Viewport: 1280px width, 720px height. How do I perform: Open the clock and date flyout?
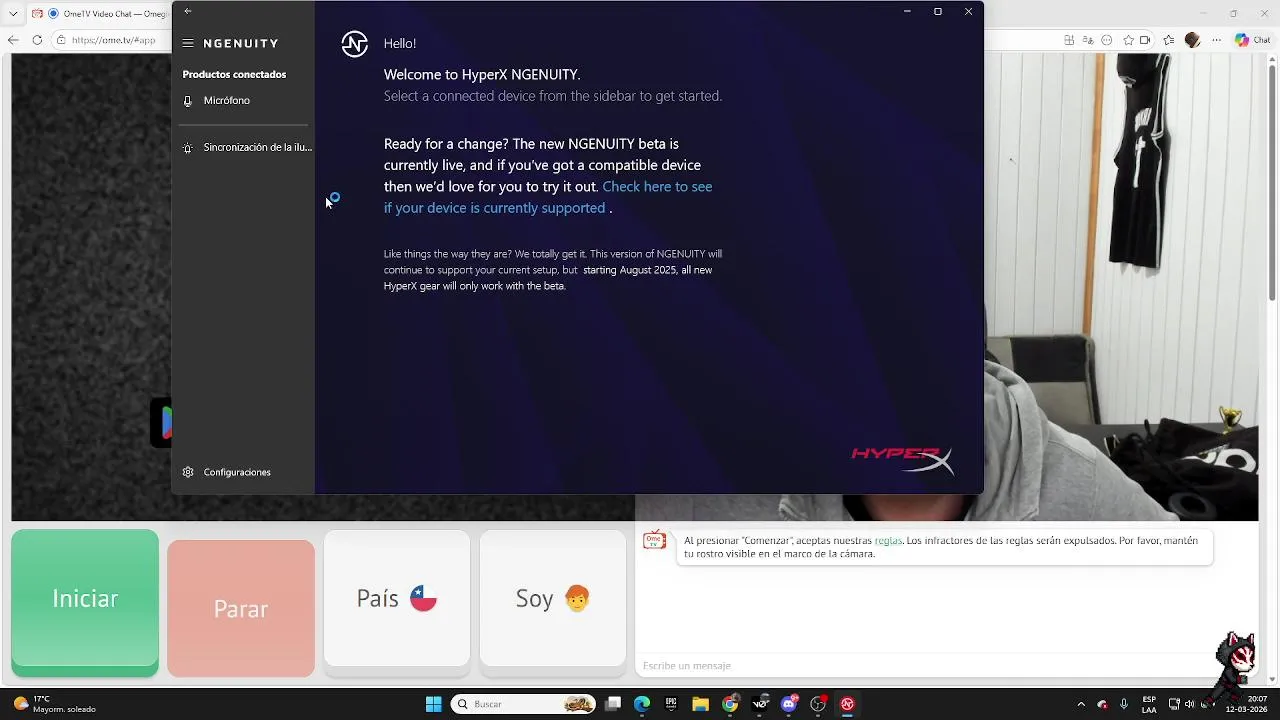pyautogui.click(x=1246, y=704)
